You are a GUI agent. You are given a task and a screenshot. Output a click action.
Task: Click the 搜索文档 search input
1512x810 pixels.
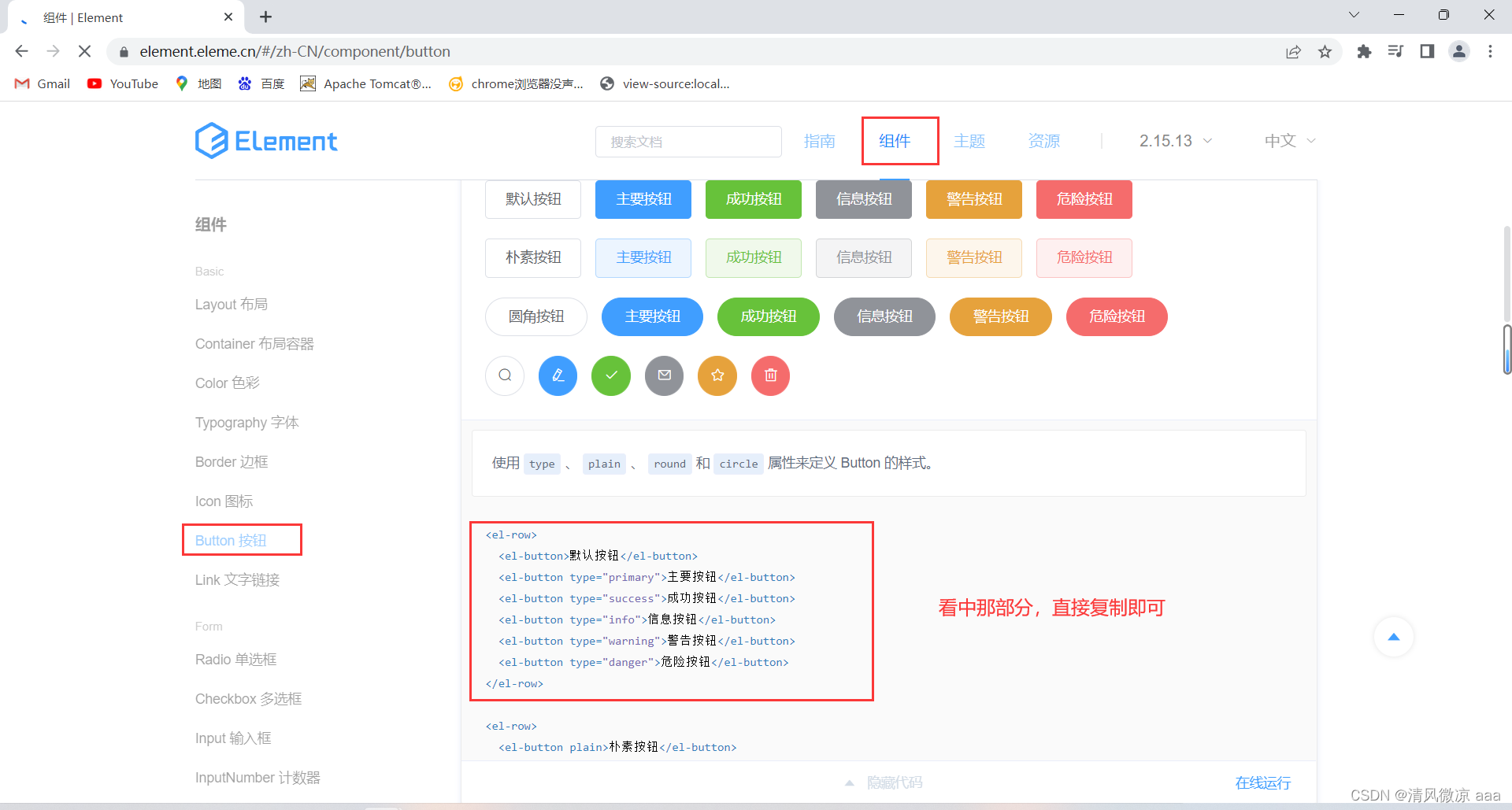coord(688,142)
